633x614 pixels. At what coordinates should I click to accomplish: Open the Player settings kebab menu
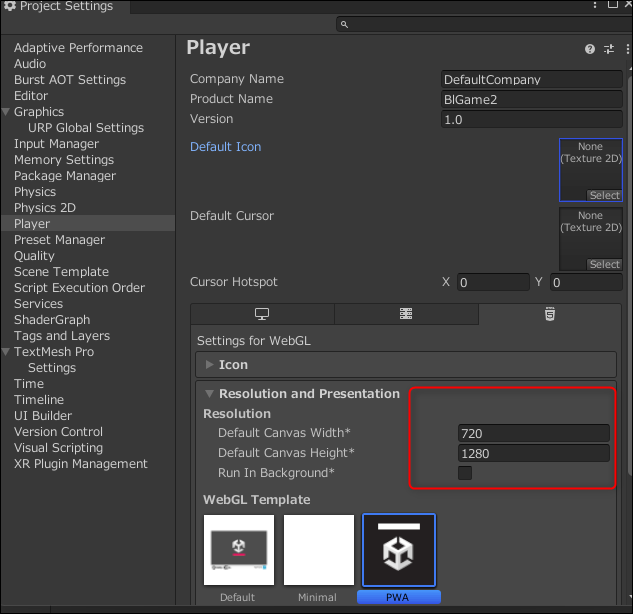(x=627, y=49)
